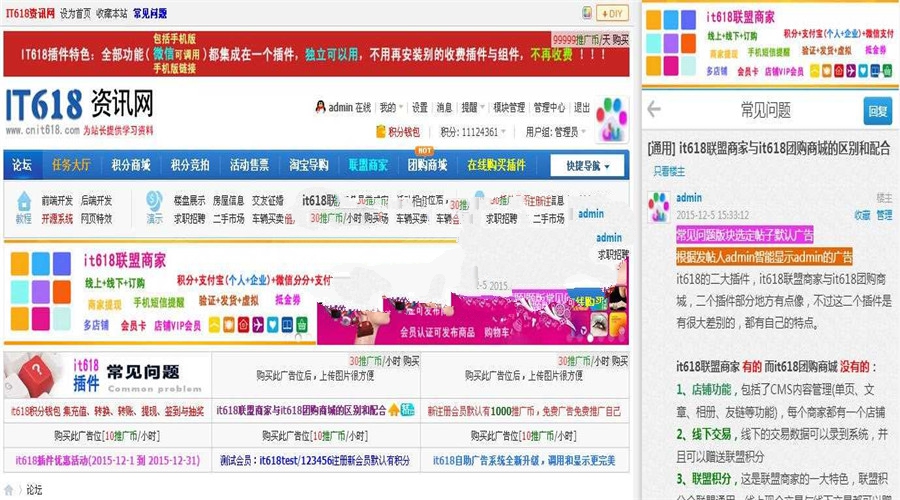This screenshot has width=900, height=500.
Task: Click the 演示 round icon
Action: (x=154, y=201)
